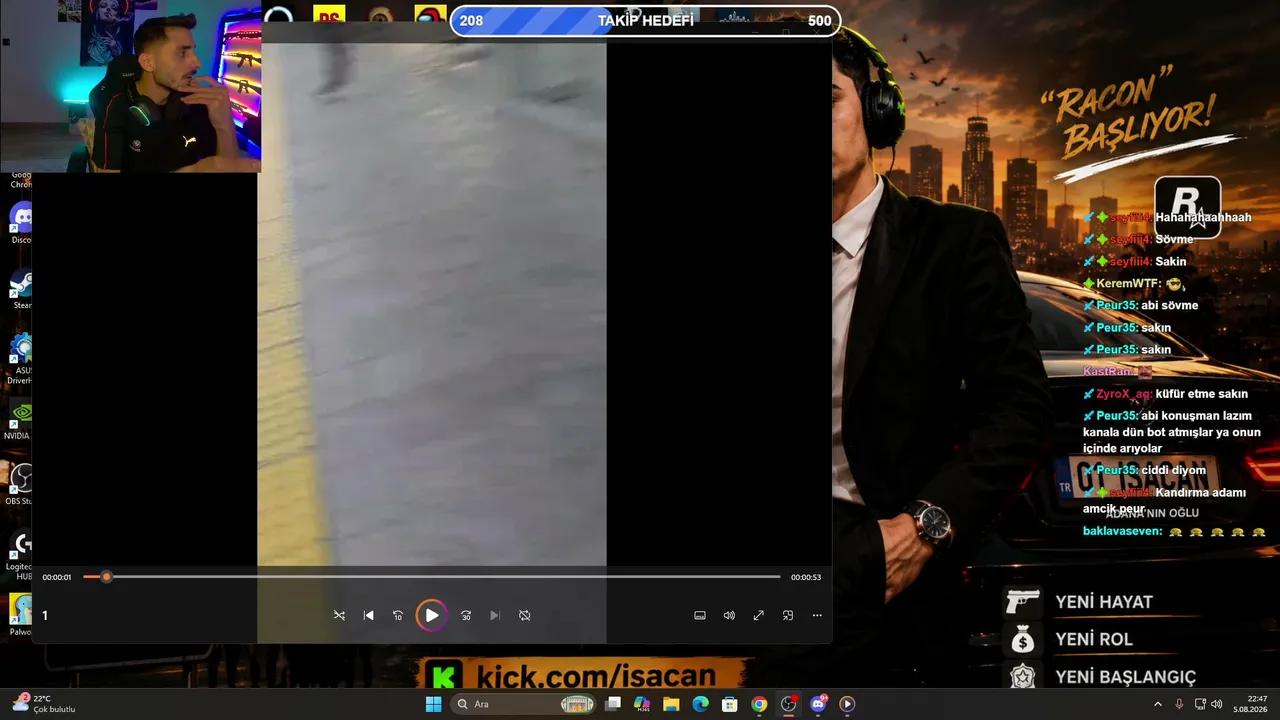1280x720 pixels.
Task: Click the chat message "abi sövme"
Action: (1169, 306)
